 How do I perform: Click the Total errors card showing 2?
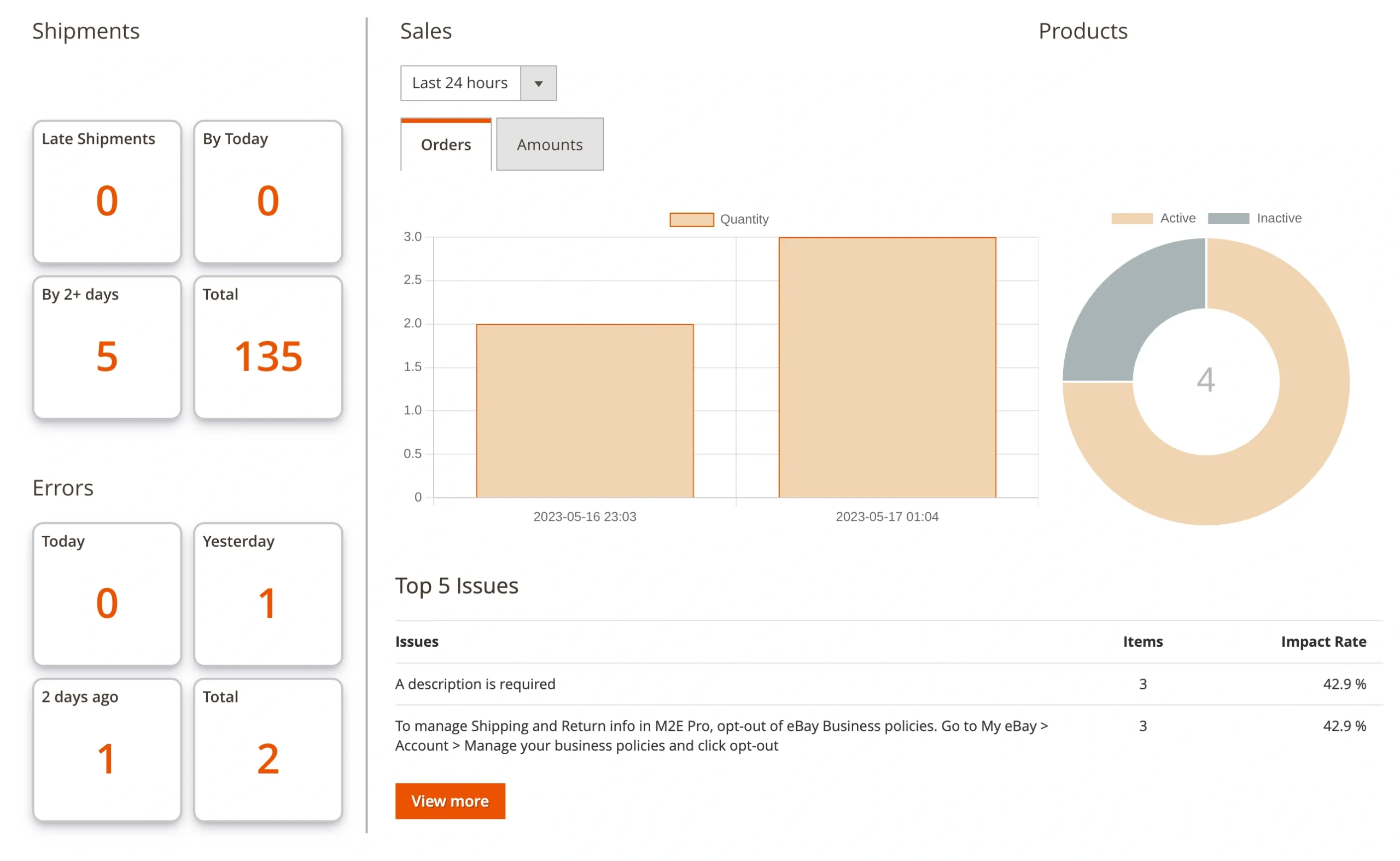(x=268, y=749)
